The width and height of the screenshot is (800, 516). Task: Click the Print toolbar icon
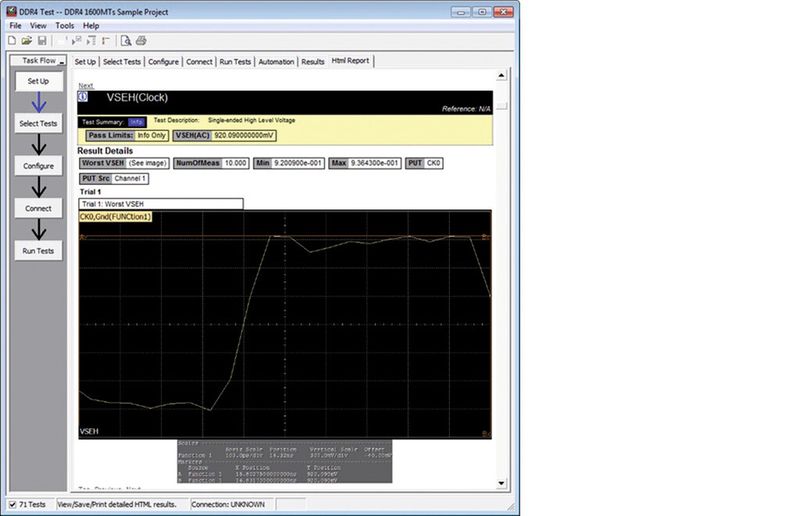click(x=141, y=41)
